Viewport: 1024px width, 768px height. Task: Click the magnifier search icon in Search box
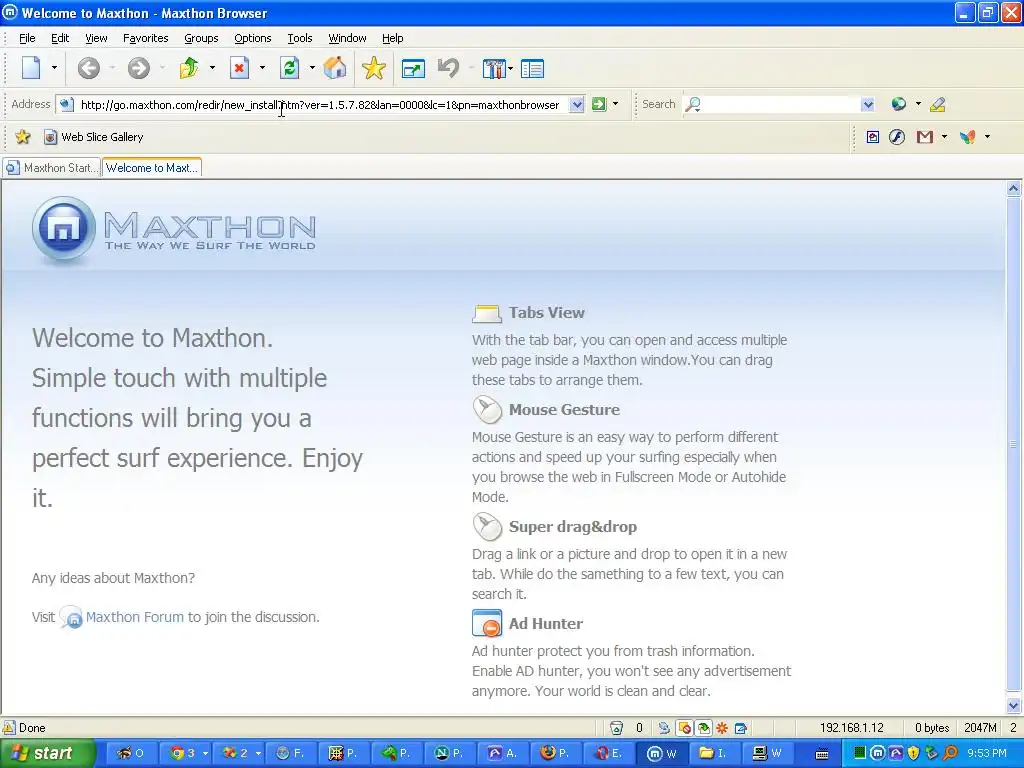693,104
